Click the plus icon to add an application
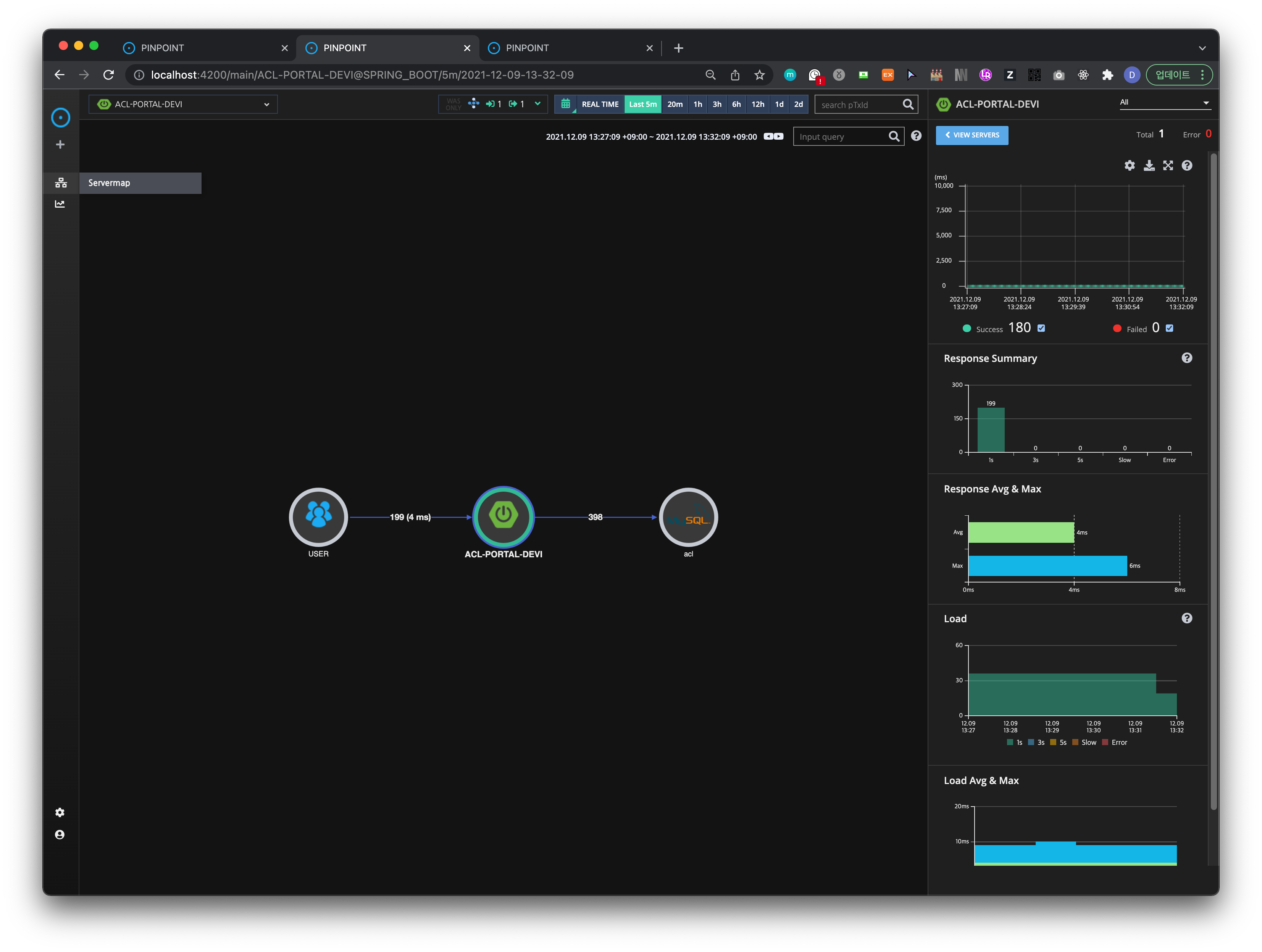Image resolution: width=1262 pixels, height=952 pixels. (x=60, y=144)
